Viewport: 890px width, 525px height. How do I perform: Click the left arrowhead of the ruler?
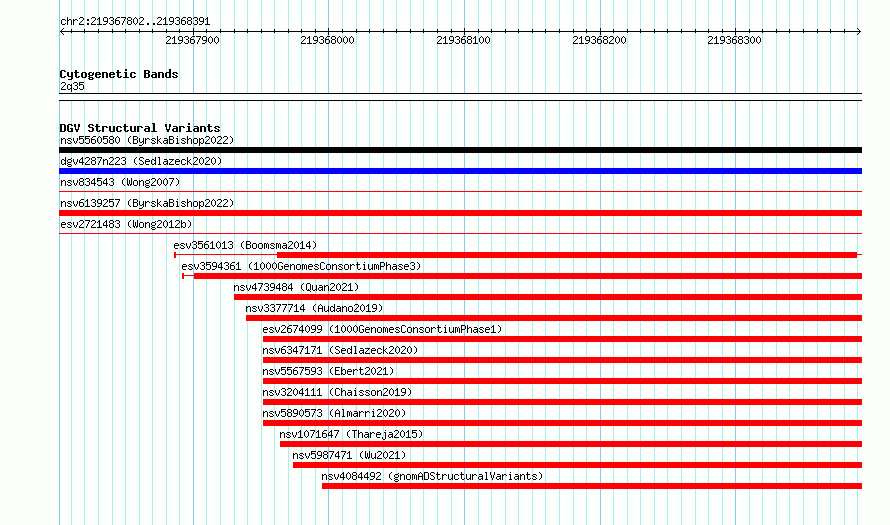pos(62,32)
